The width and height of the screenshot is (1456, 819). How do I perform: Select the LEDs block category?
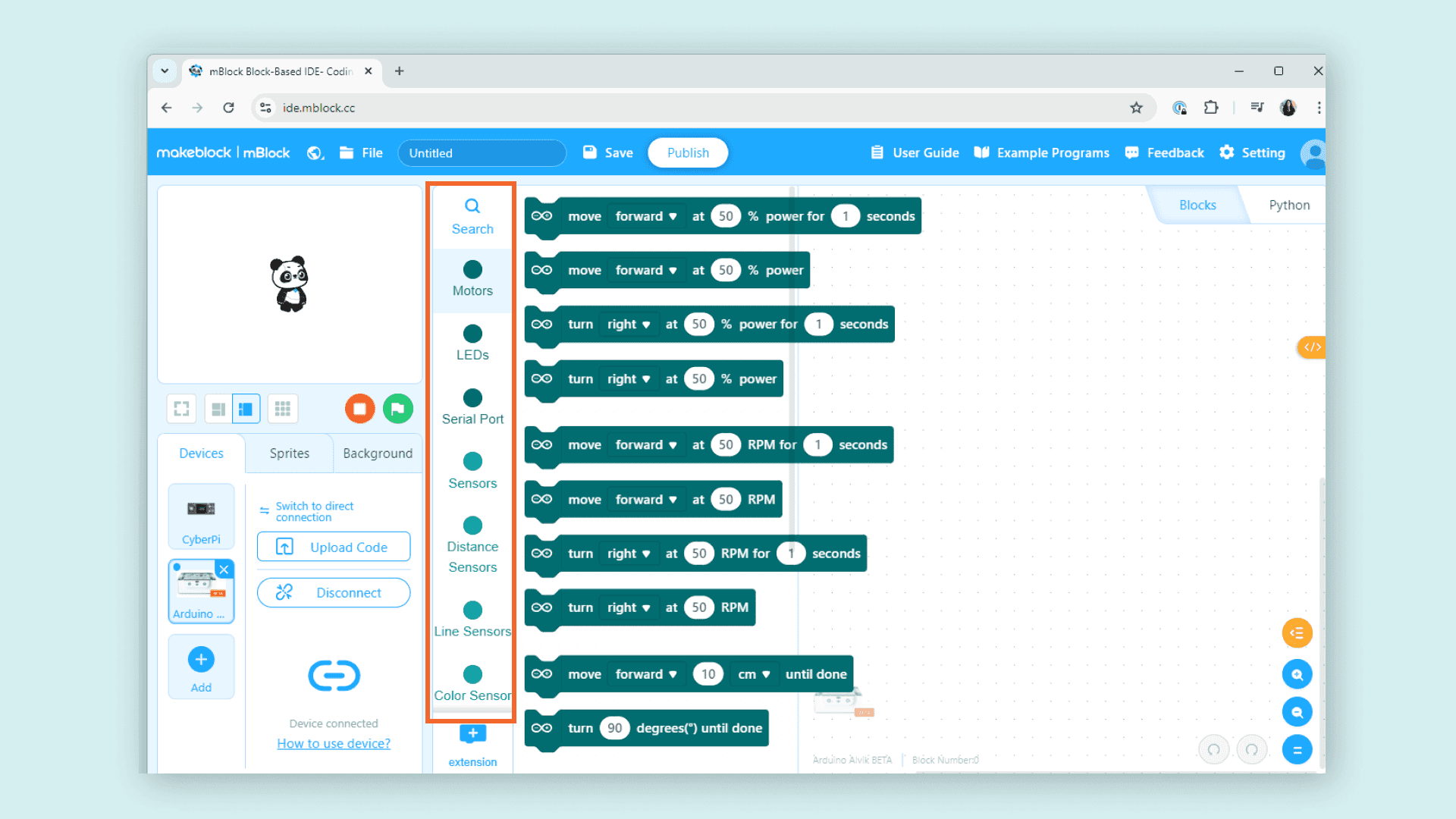pyautogui.click(x=472, y=343)
